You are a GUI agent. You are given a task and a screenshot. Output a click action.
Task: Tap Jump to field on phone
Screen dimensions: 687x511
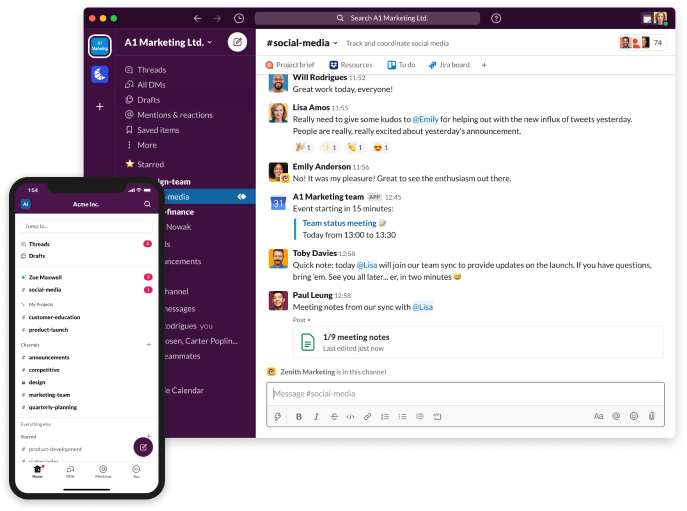86,226
